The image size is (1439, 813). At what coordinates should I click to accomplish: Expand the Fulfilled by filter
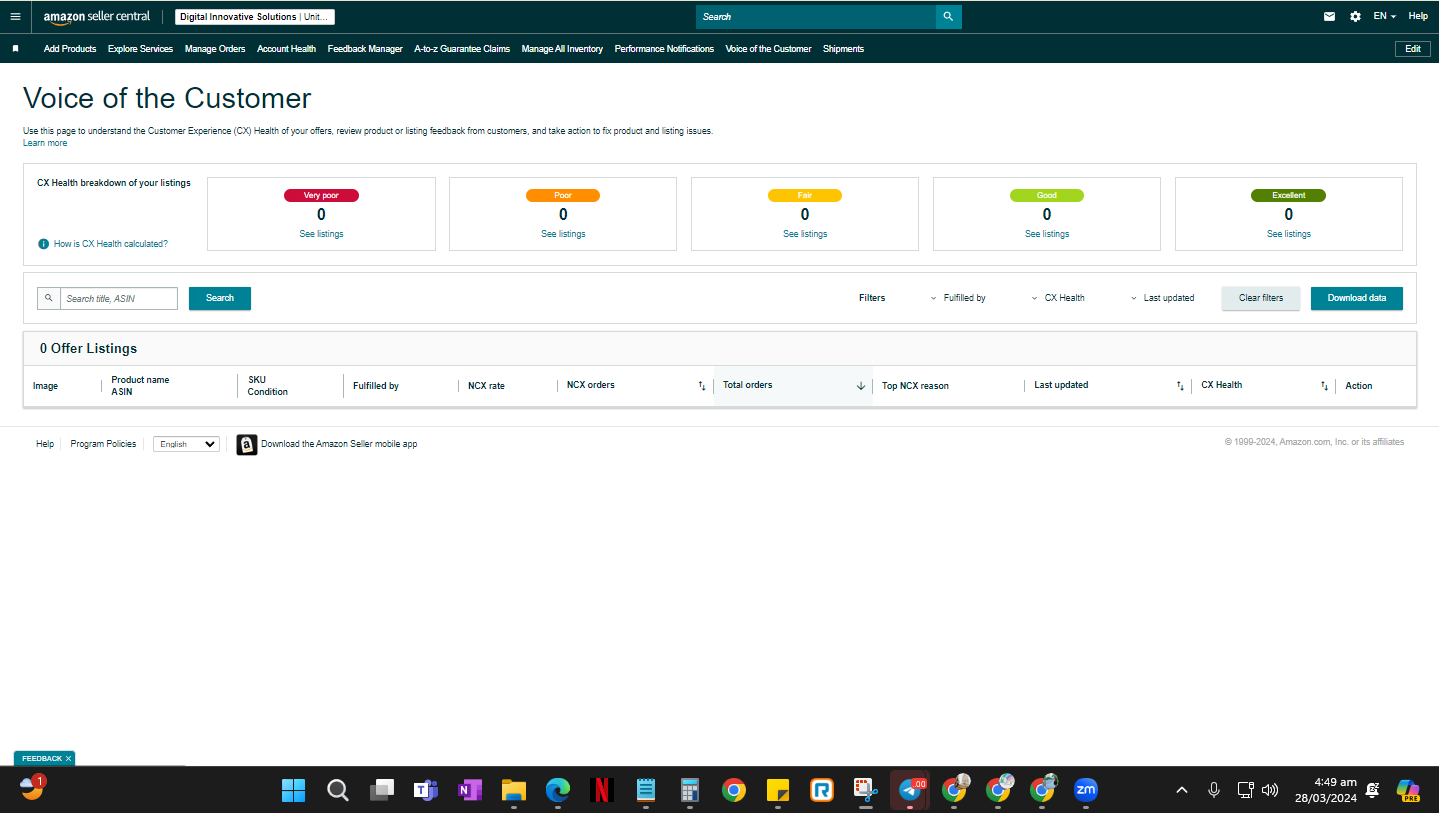(958, 298)
